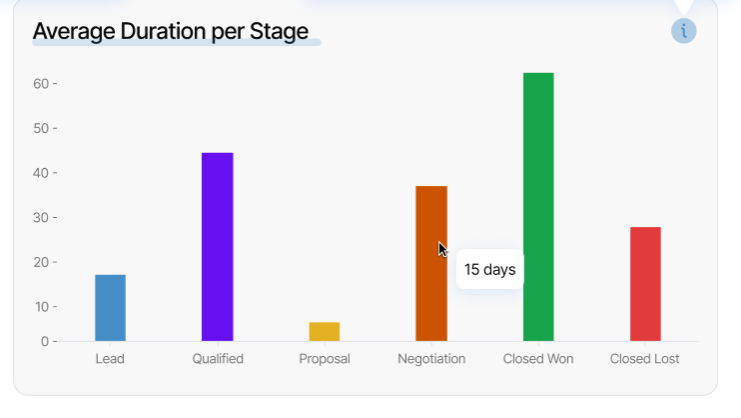Click the Proposal axis label
This screenshot has height=418, width=741.
coord(324,358)
